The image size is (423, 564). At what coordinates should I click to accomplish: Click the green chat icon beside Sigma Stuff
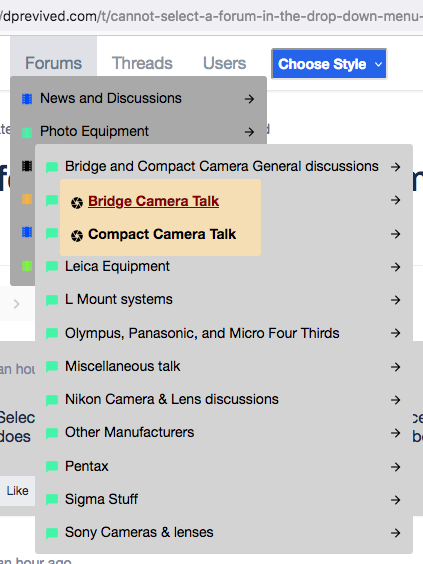pos(52,499)
